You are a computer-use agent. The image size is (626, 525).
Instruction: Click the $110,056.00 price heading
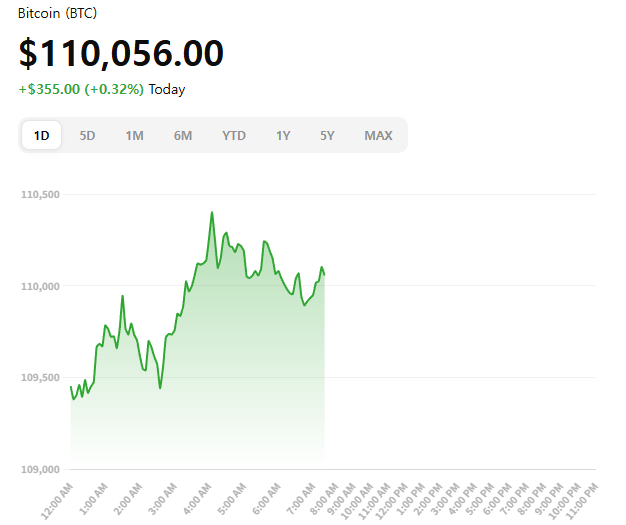click(x=121, y=54)
